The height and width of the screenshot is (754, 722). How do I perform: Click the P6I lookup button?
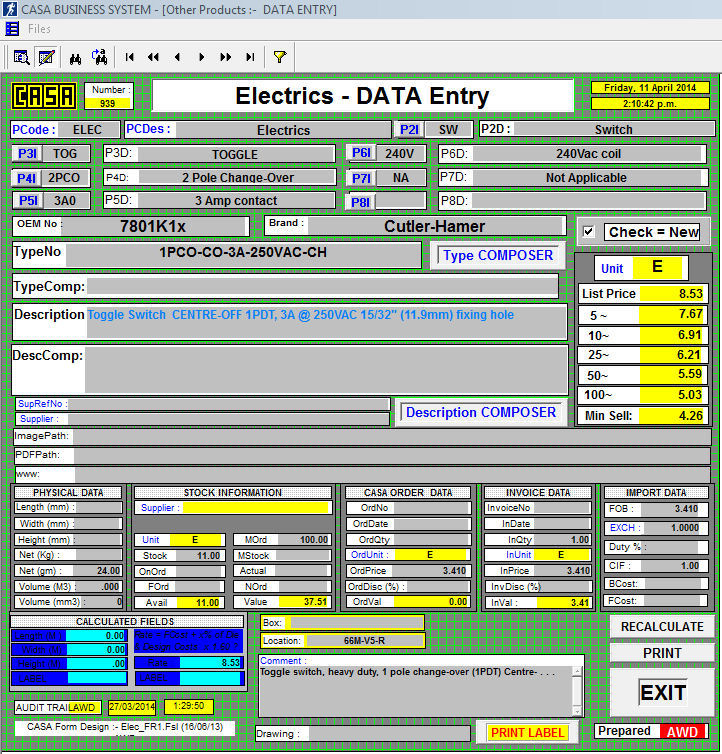point(361,153)
